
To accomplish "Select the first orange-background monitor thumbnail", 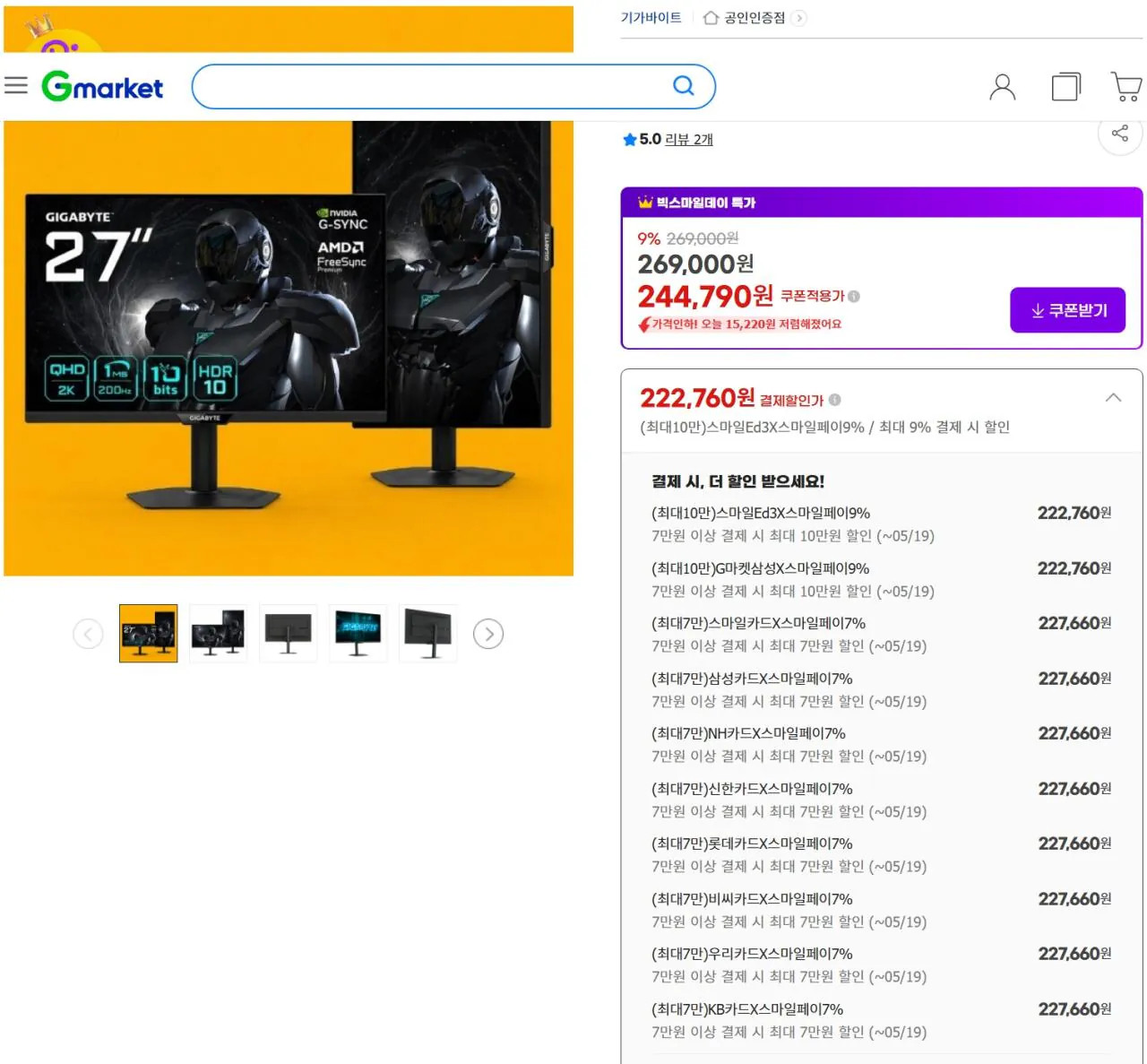I will tap(148, 633).
